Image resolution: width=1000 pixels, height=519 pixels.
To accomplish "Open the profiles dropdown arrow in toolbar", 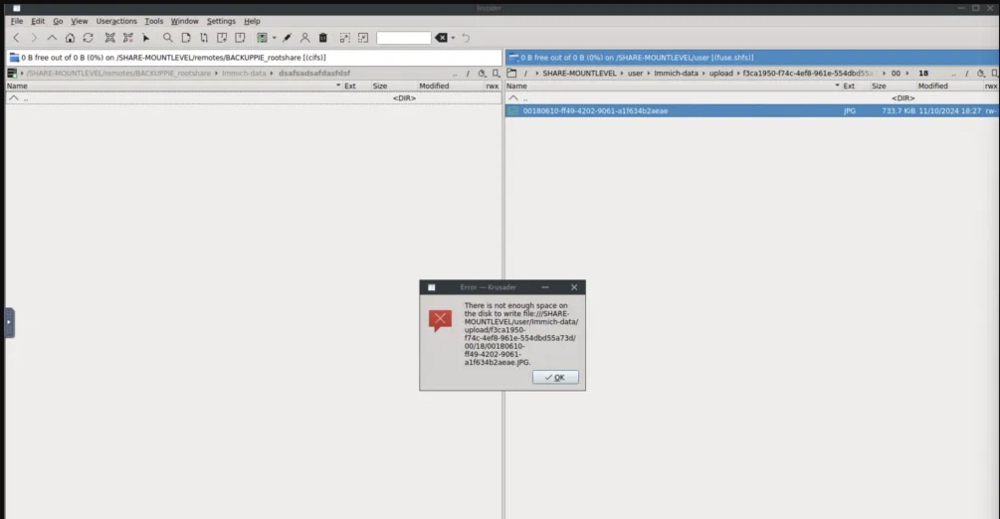I will coord(274,38).
